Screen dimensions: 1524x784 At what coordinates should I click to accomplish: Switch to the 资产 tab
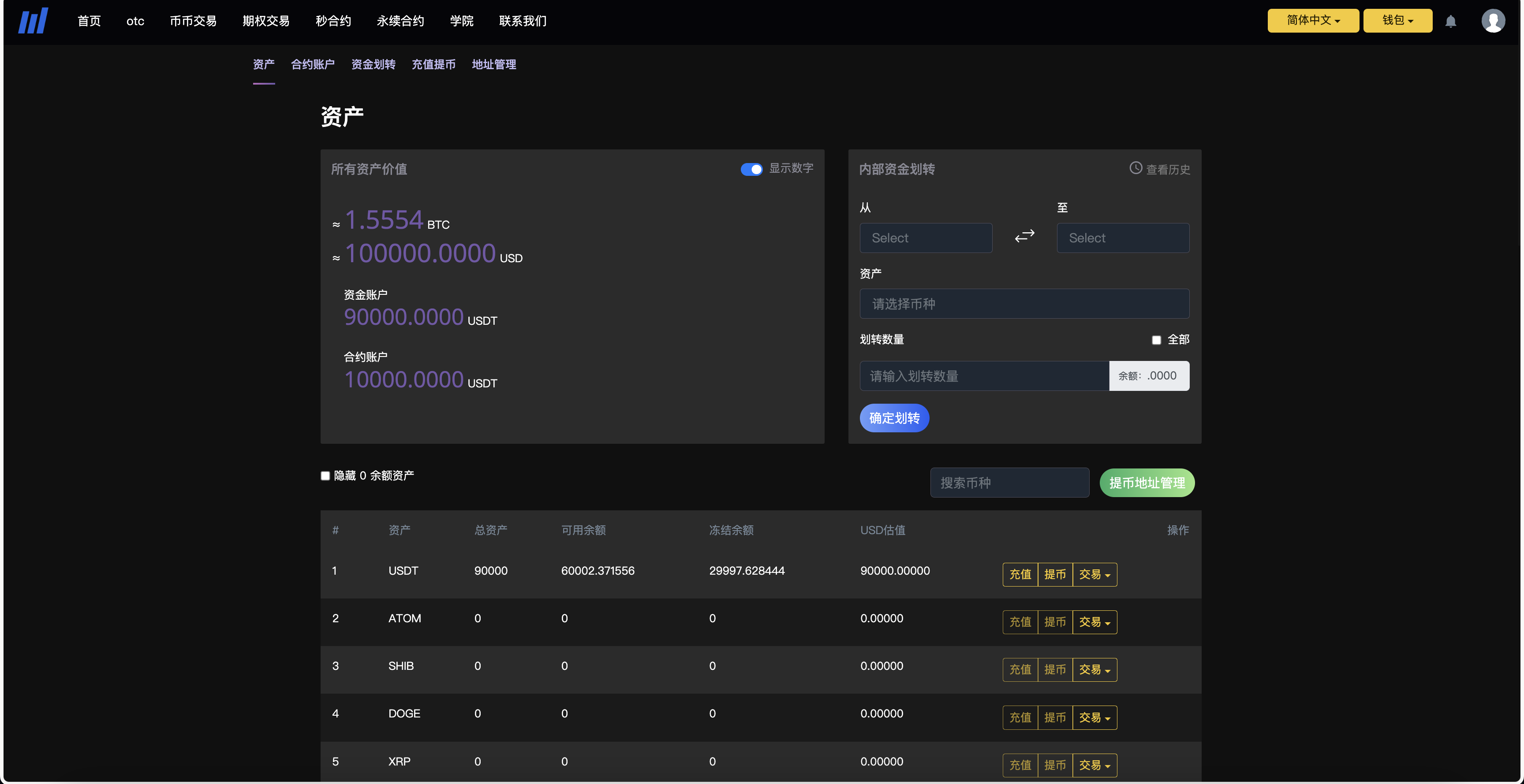point(264,64)
